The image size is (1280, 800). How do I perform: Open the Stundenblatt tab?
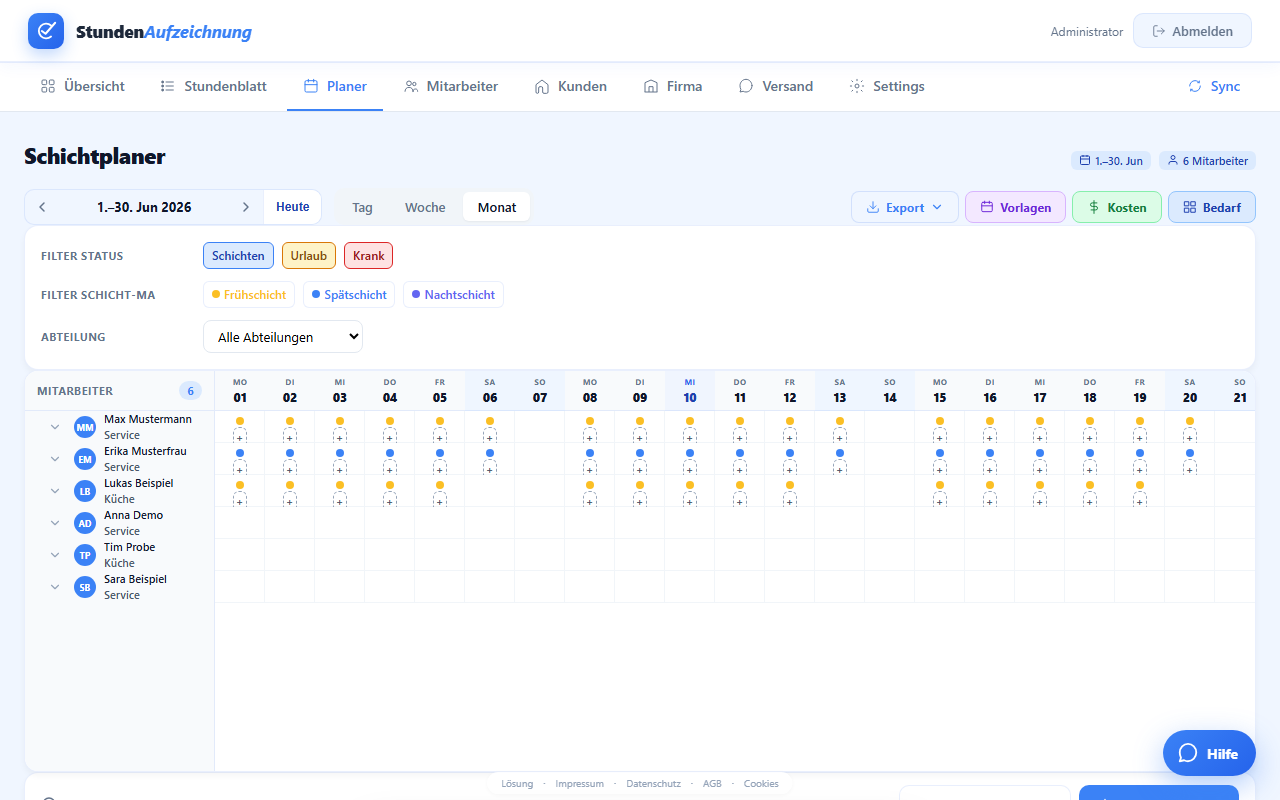coord(213,86)
